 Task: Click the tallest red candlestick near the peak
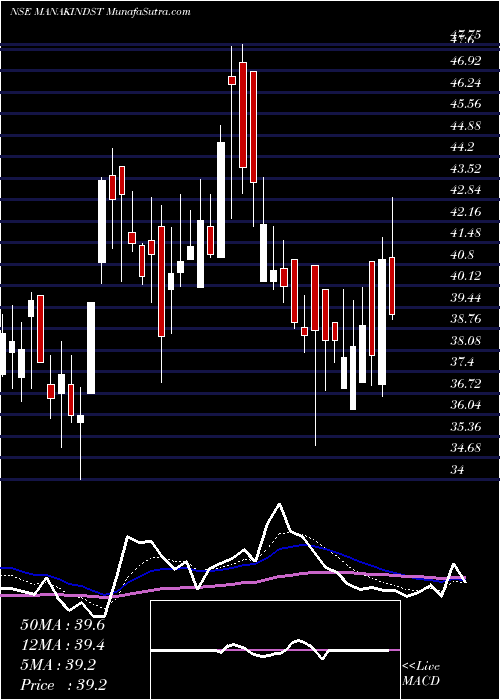254,127
